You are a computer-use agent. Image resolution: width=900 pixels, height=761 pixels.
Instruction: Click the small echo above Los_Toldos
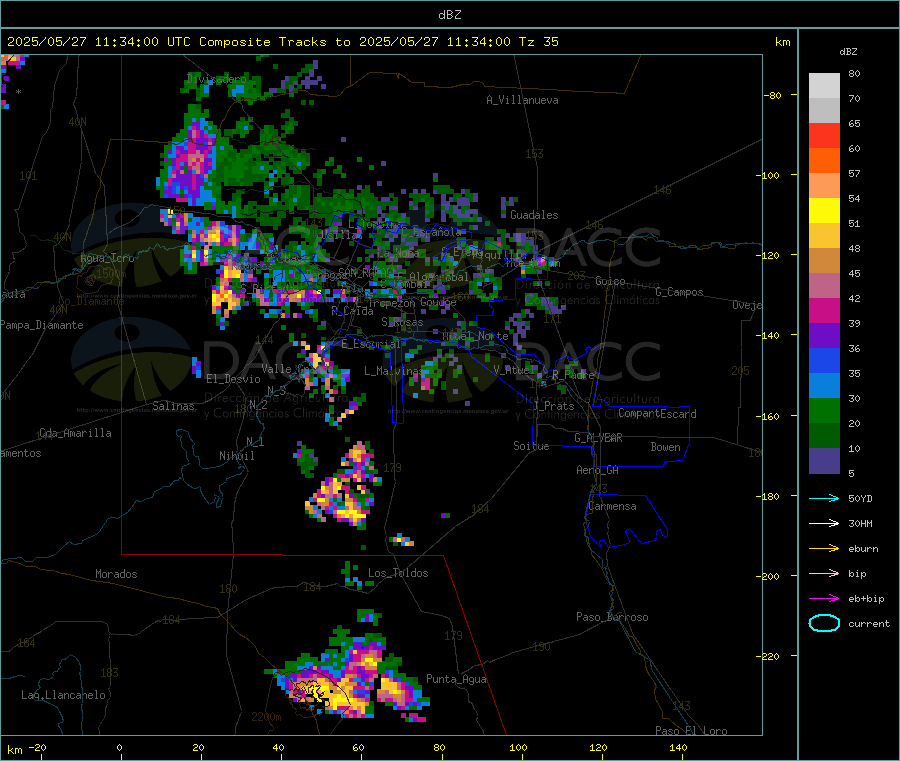click(402, 540)
